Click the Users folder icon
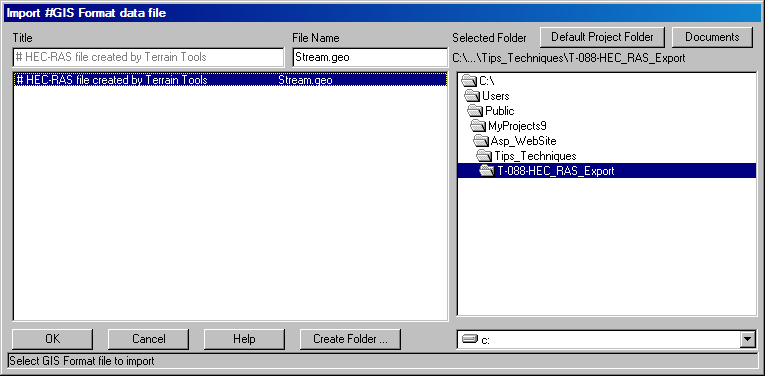This screenshot has height=376, width=765. pyautogui.click(x=472, y=96)
